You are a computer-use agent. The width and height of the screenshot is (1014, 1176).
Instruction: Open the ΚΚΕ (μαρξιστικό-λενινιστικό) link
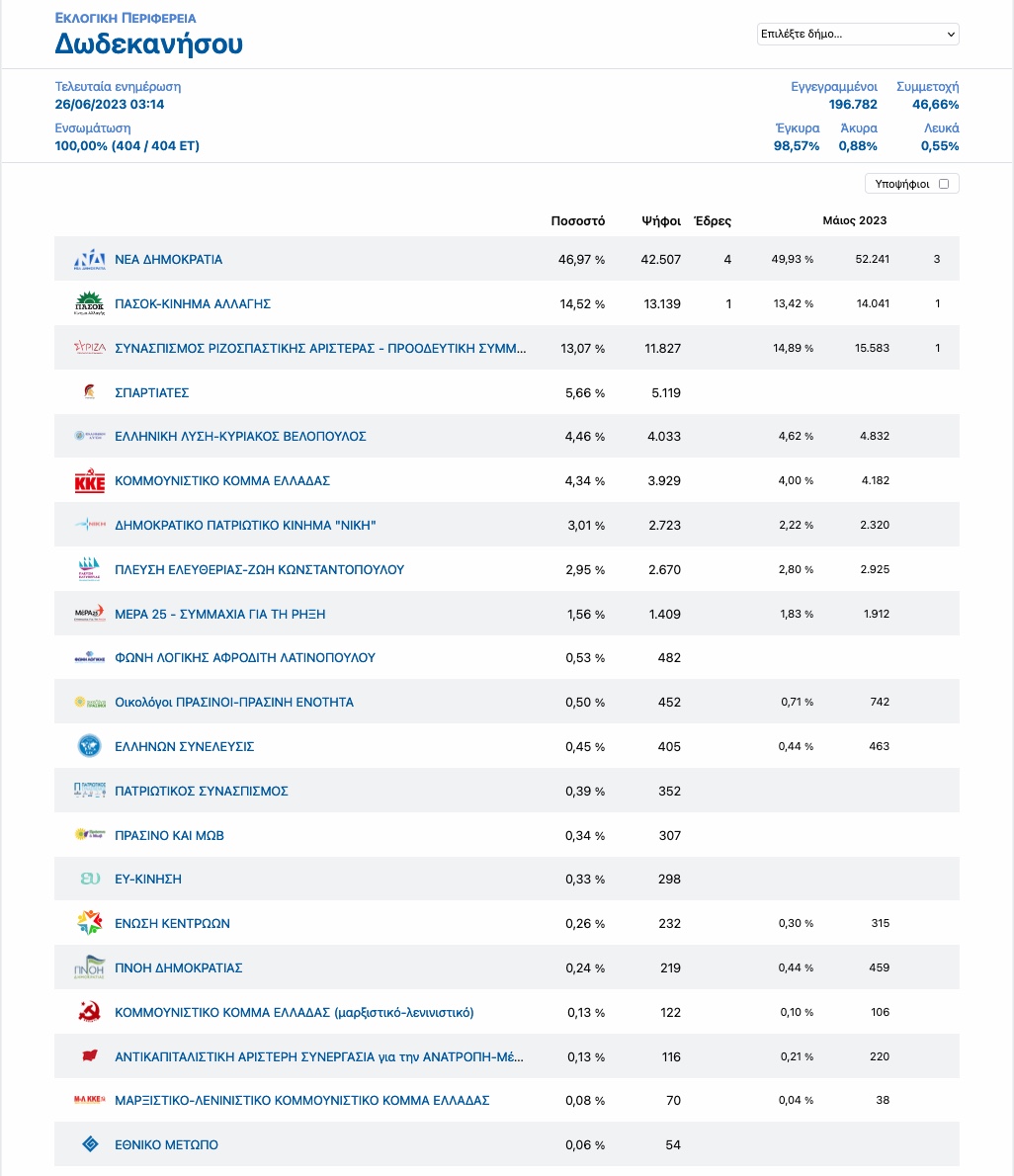(294, 1013)
